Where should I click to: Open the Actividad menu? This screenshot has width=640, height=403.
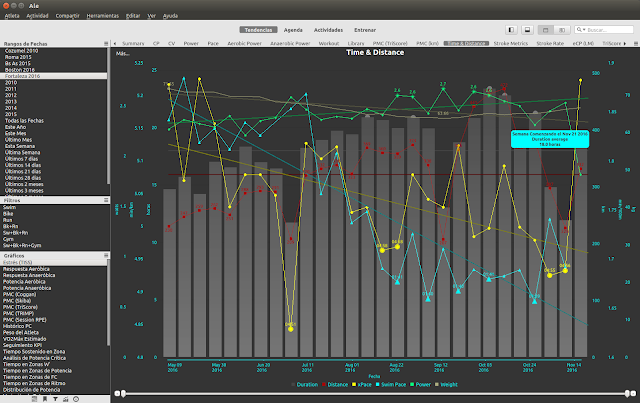click(38, 16)
